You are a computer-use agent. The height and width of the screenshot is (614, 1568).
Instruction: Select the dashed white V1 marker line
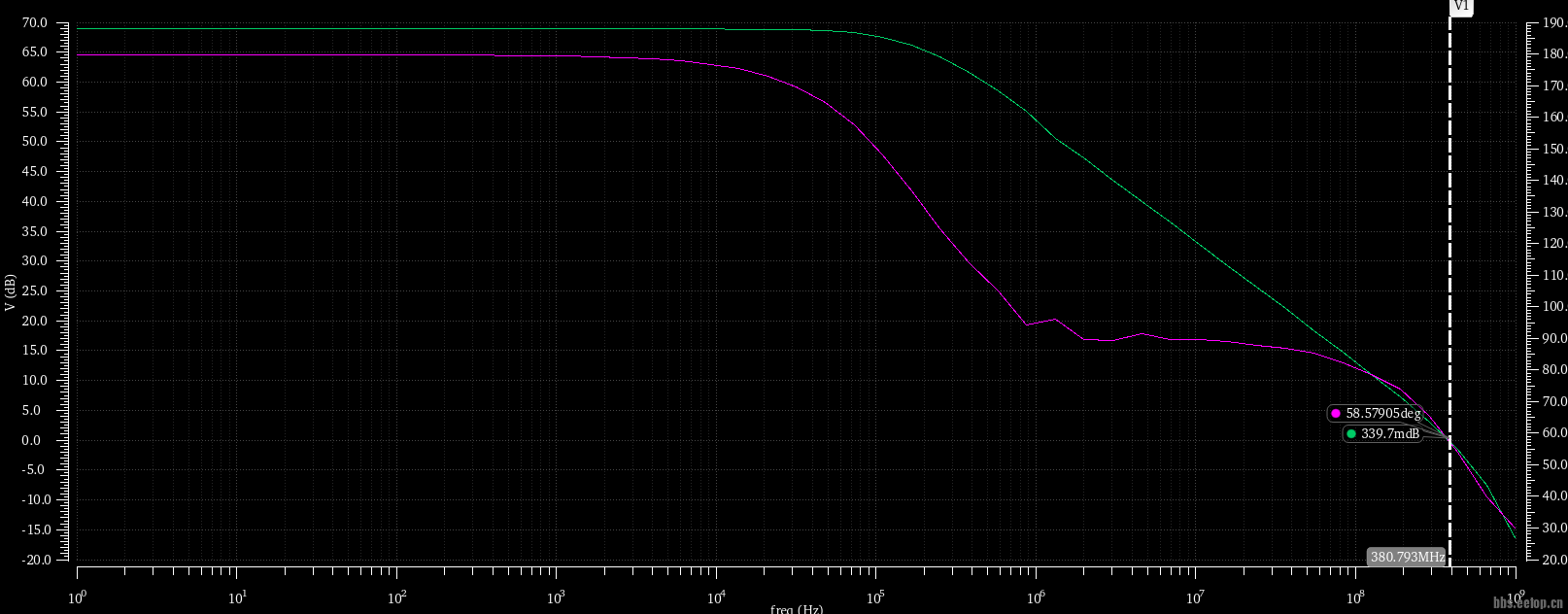(x=1449, y=291)
